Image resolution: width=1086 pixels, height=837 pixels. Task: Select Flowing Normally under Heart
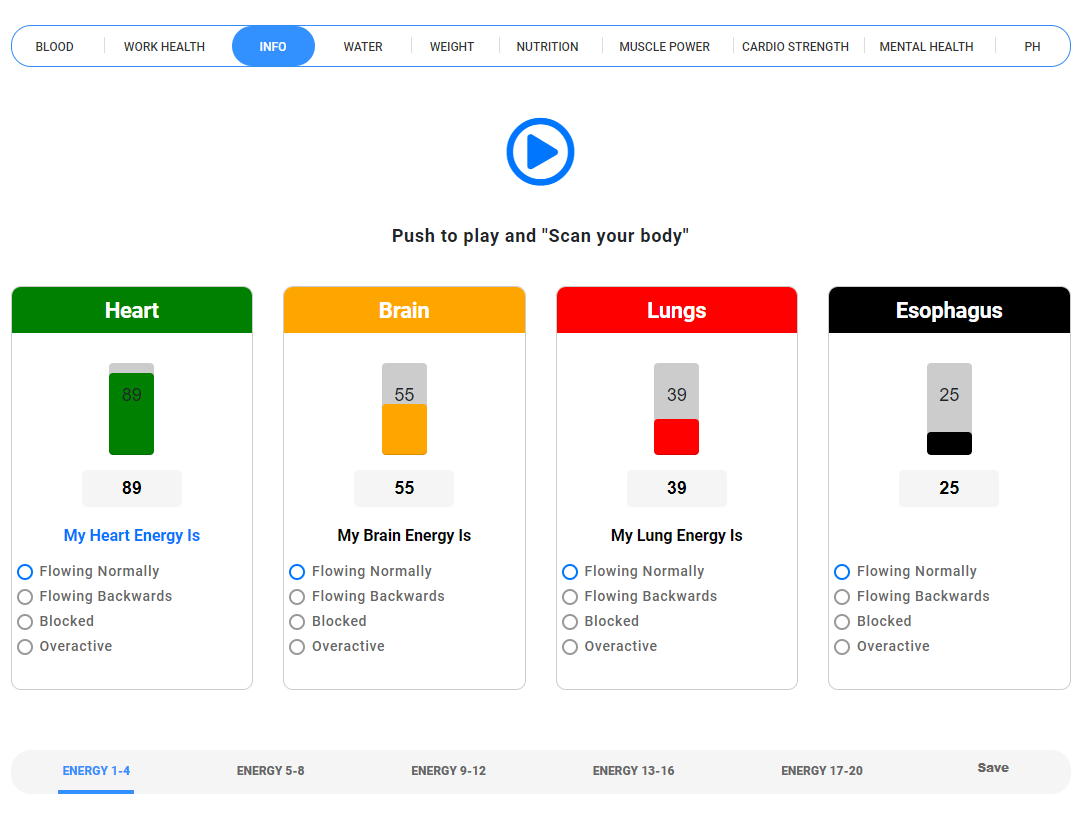26,572
